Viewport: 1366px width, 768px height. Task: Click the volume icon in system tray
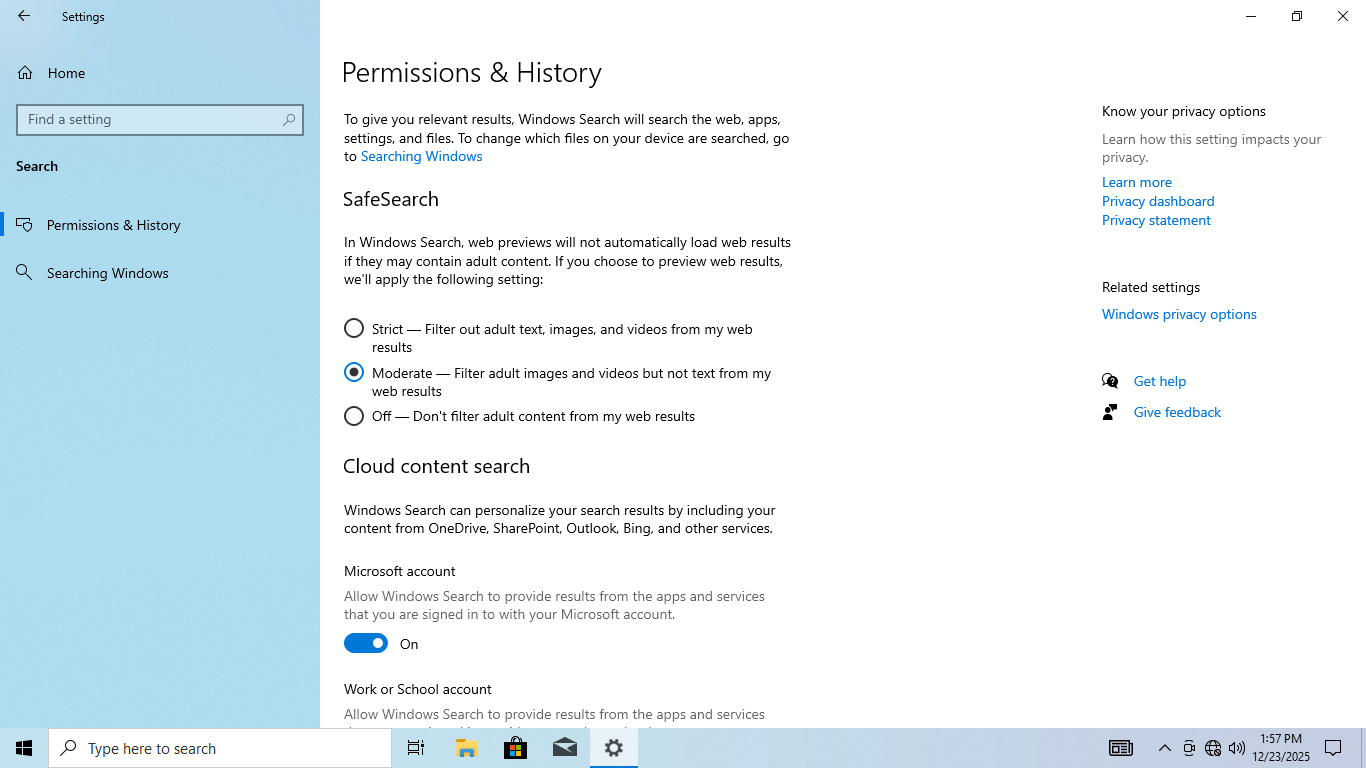(x=1237, y=748)
